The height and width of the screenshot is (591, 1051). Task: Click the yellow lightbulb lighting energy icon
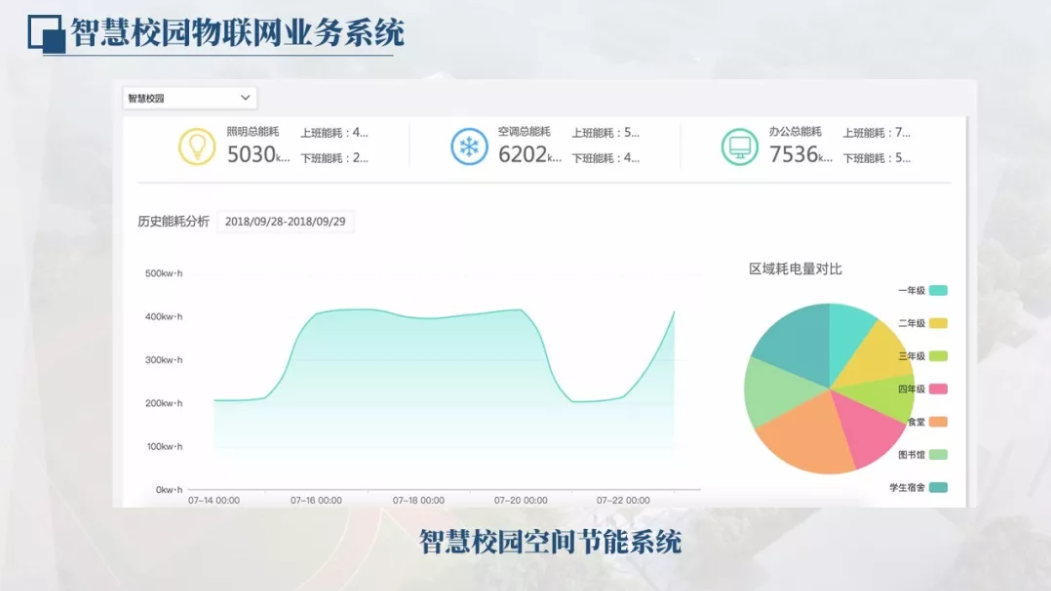click(197, 147)
